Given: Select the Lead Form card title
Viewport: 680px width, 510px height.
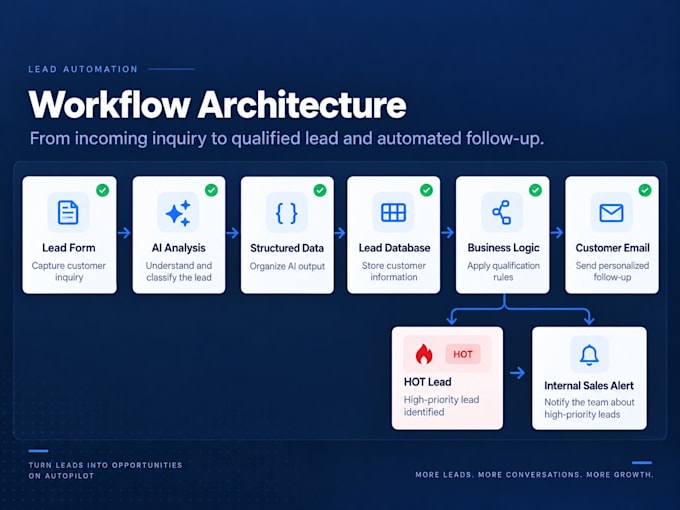Looking at the screenshot, I should tap(69, 248).
